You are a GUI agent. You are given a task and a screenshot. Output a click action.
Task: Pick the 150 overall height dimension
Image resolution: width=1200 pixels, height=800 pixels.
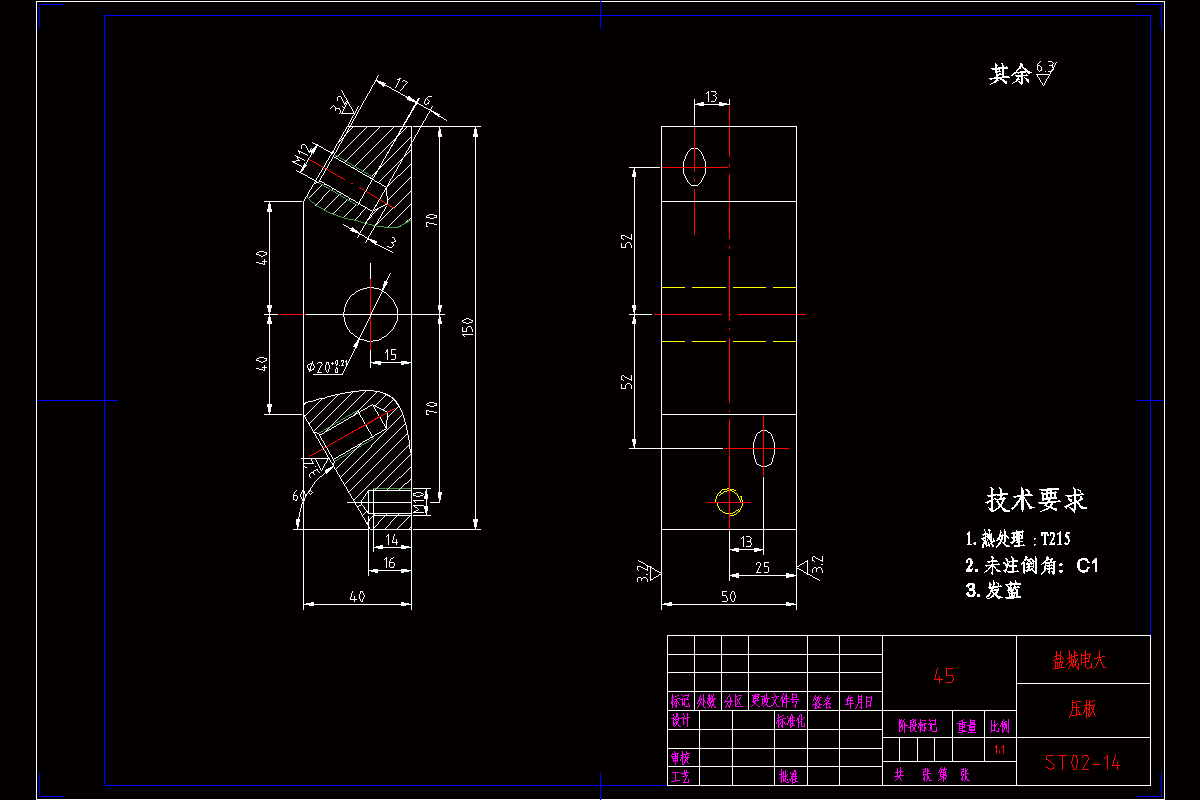tap(467, 326)
